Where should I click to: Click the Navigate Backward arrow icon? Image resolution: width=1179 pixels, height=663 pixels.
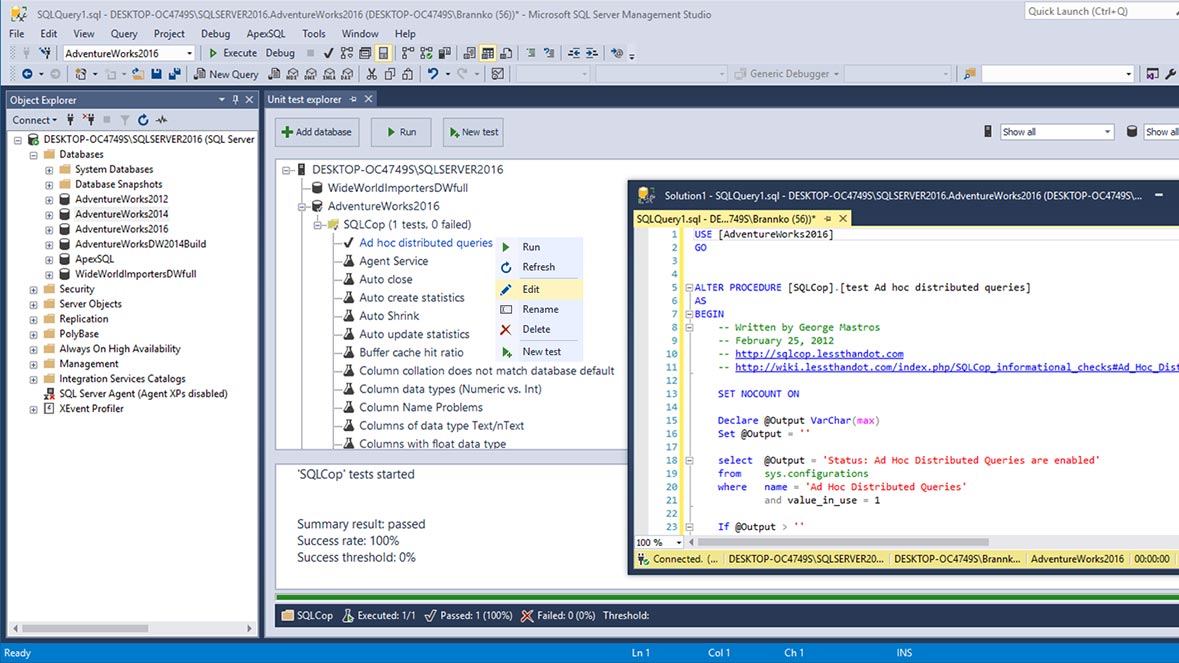[x=27, y=74]
